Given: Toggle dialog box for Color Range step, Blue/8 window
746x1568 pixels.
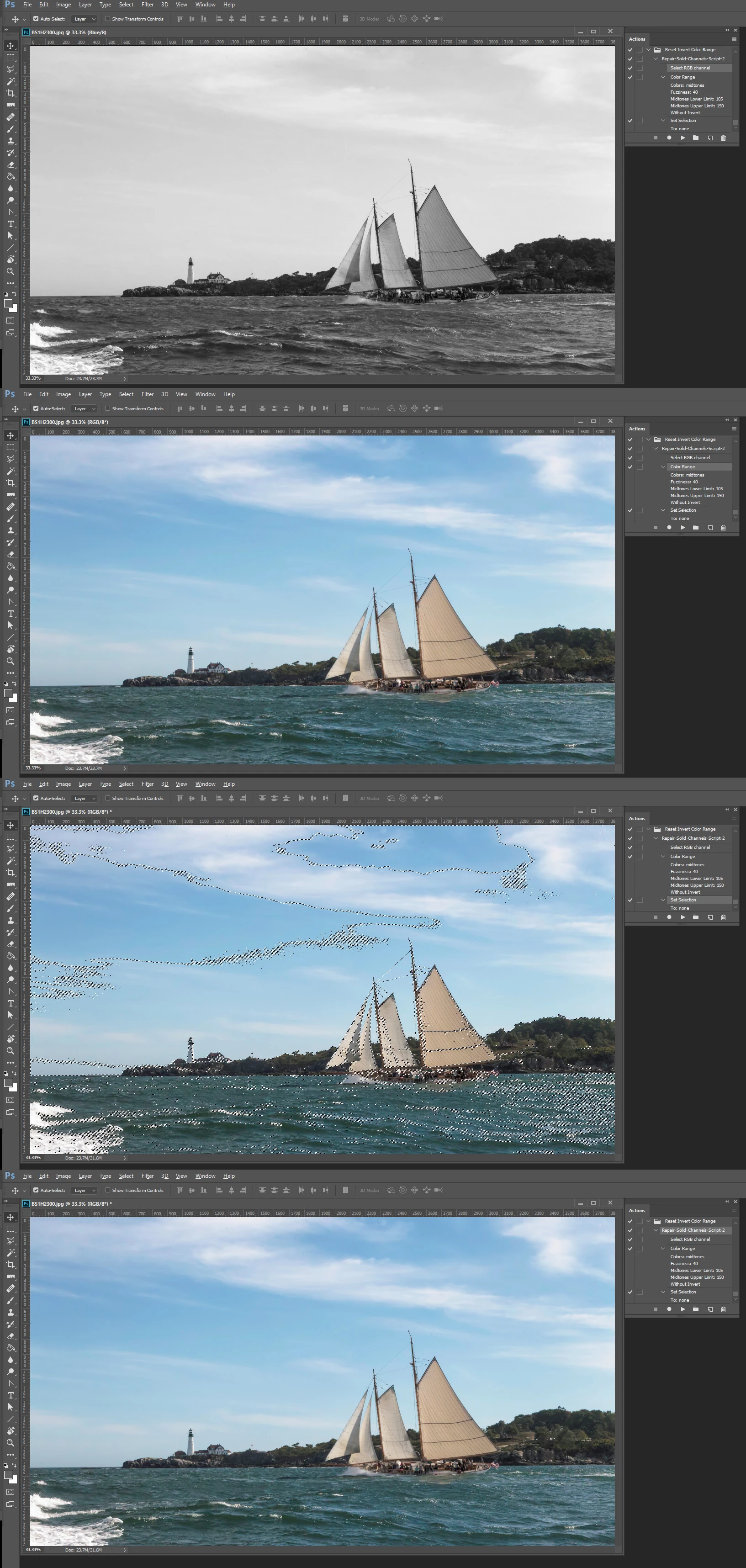Looking at the screenshot, I should pyautogui.click(x=640, y=77).
